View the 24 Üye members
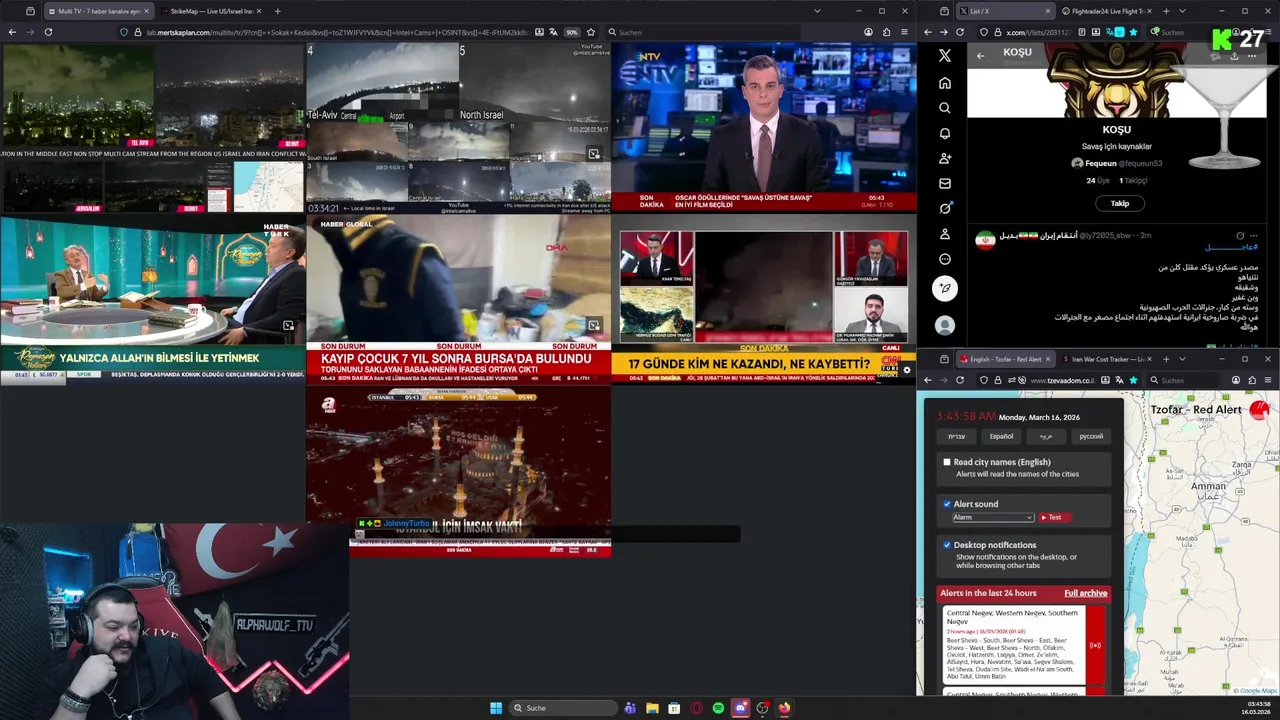Screen dimensions: 1280x720 click(1098, 181)
